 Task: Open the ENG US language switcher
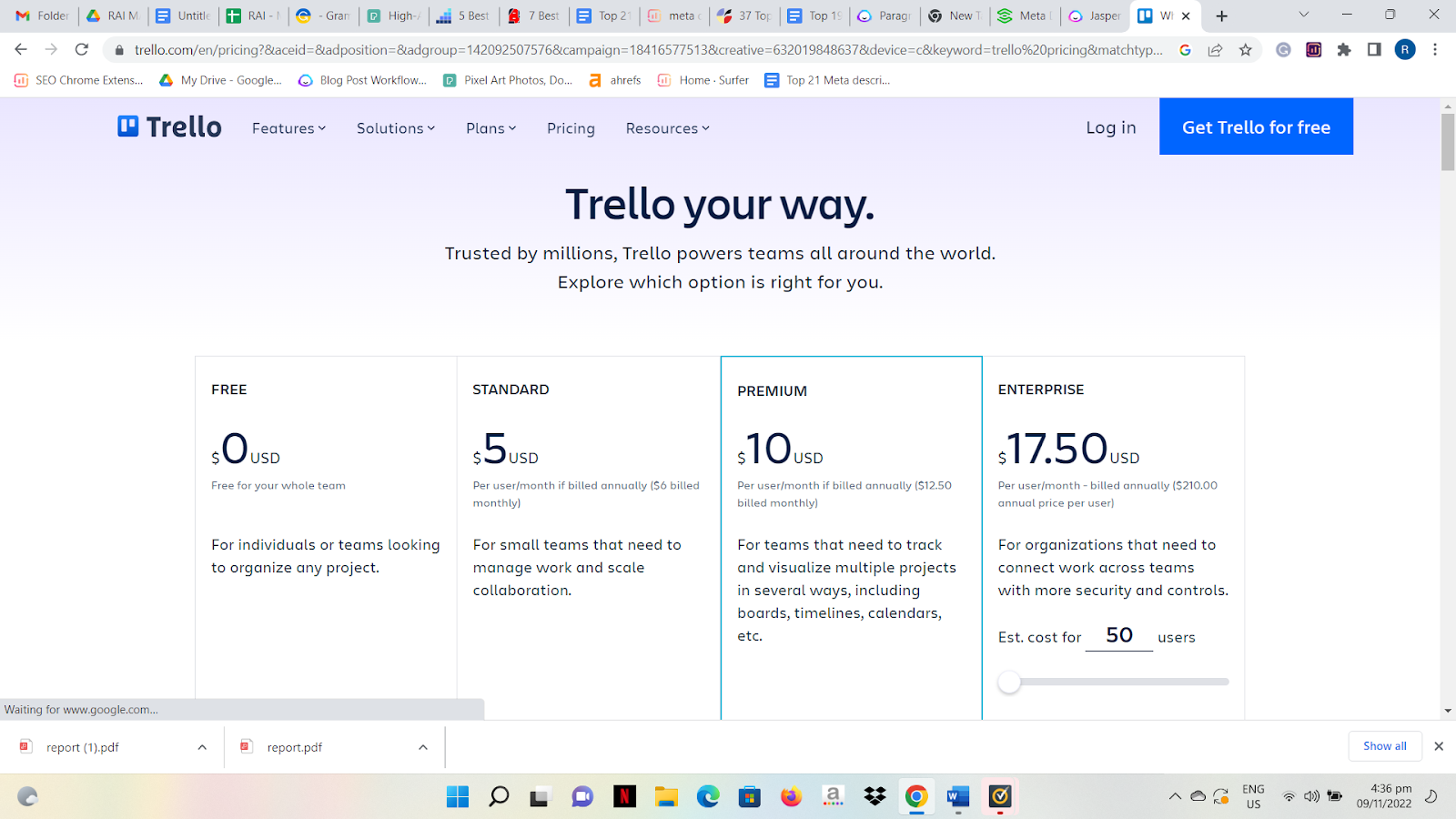1253,796
